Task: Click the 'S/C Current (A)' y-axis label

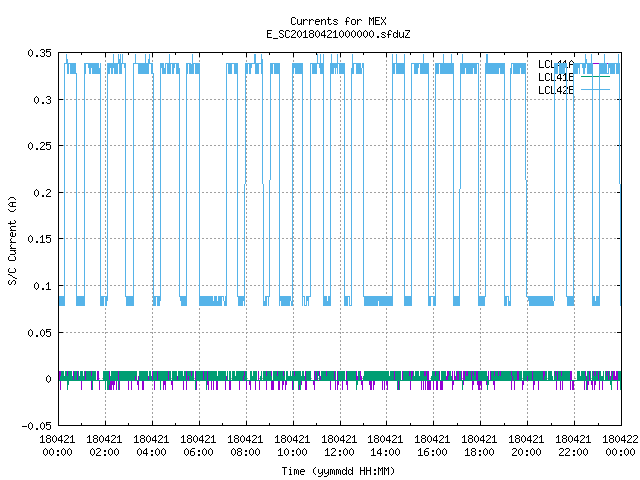Action: click(x=12, y=240)
